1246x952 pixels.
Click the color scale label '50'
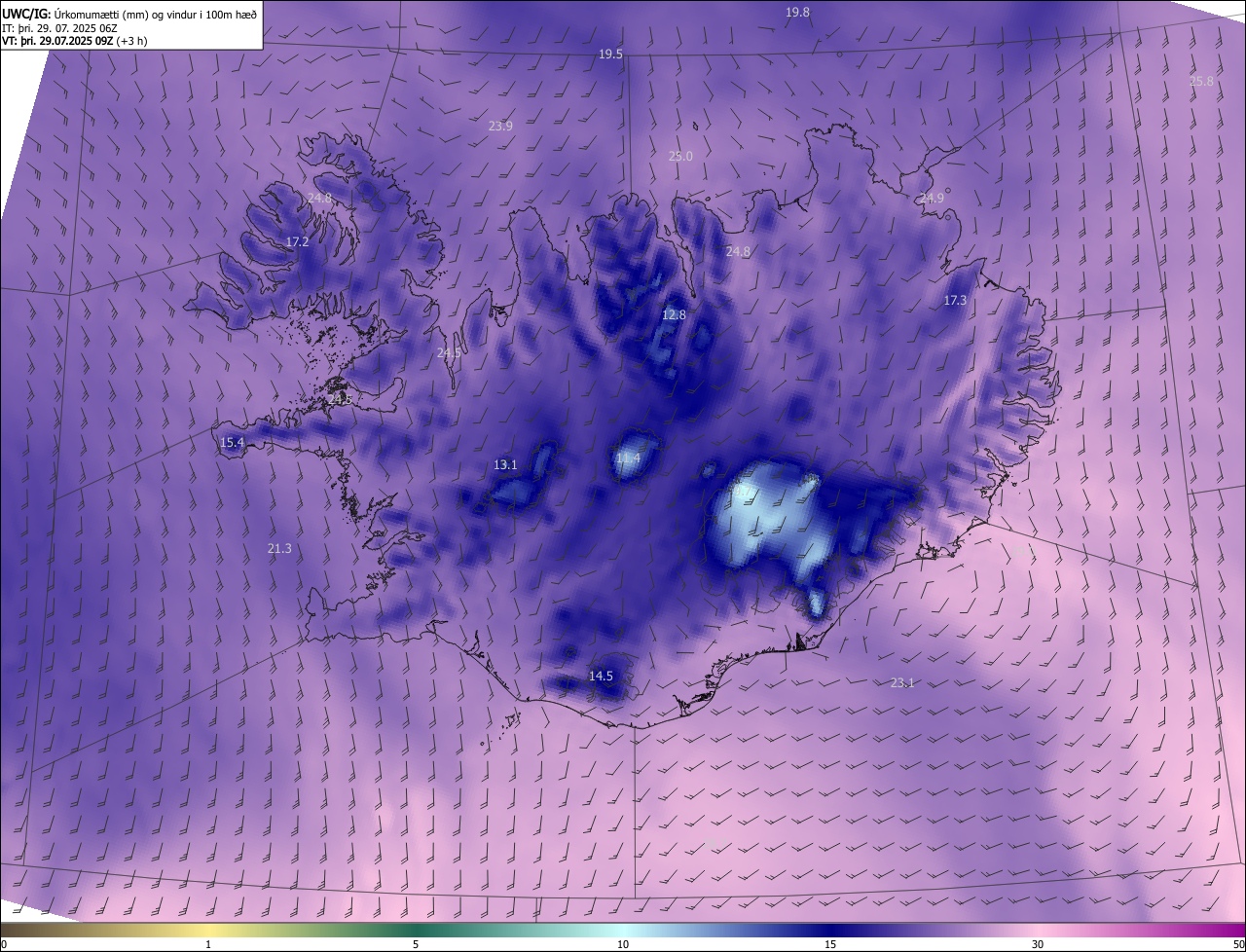point(1238,945)
